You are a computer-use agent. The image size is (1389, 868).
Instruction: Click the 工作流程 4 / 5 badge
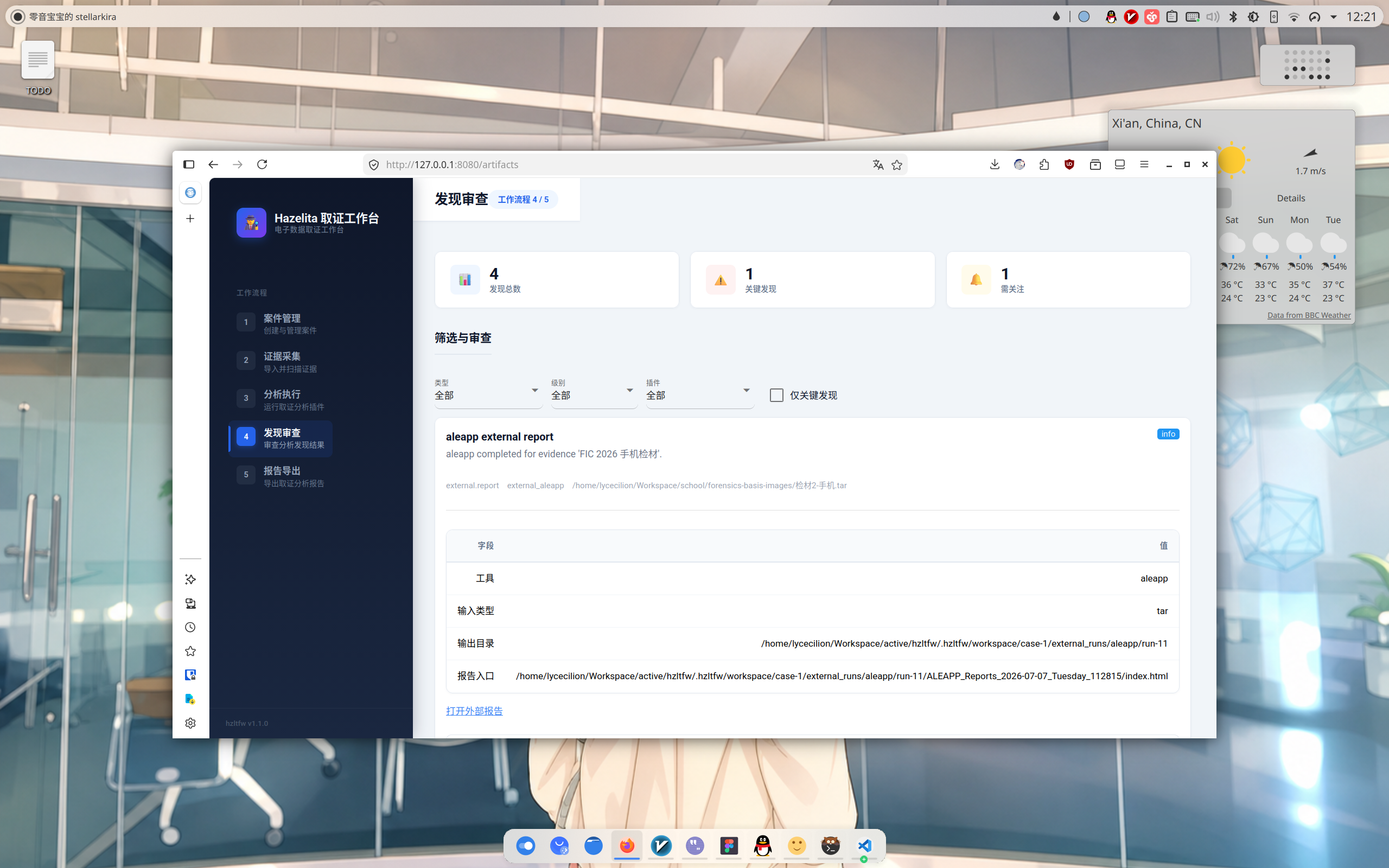[523, 199]
